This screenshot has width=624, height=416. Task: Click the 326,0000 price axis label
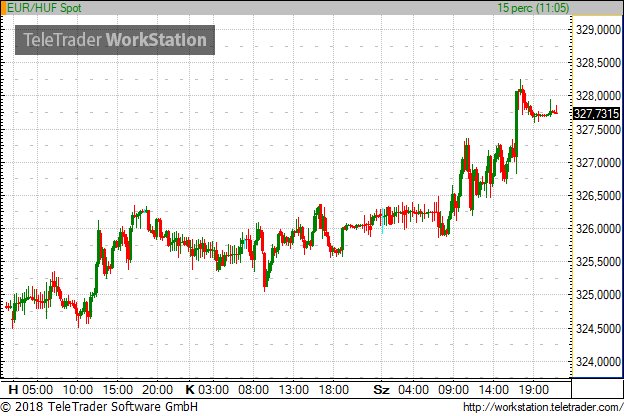coord(598,229)
